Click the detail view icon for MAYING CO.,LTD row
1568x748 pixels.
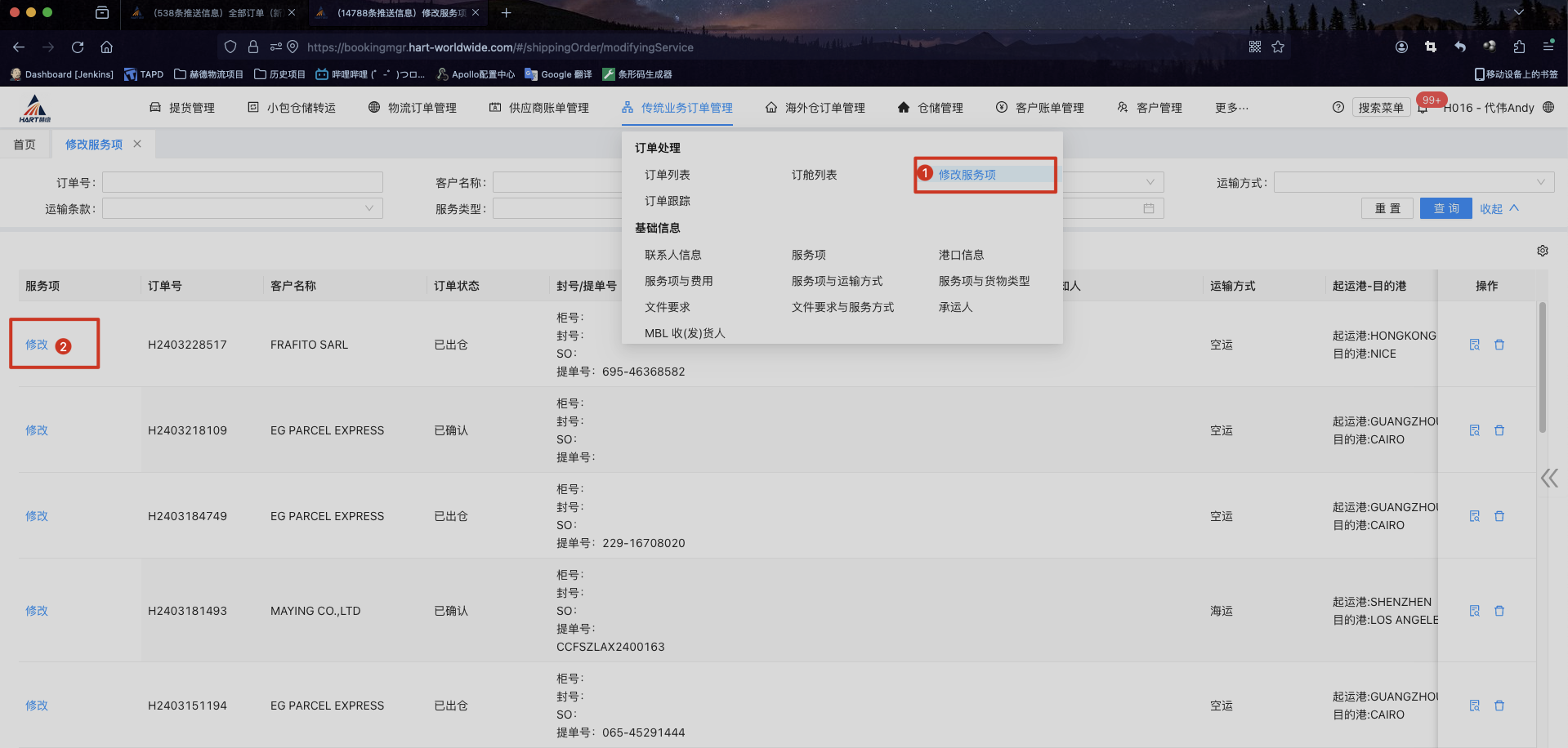coord(1474,610)
